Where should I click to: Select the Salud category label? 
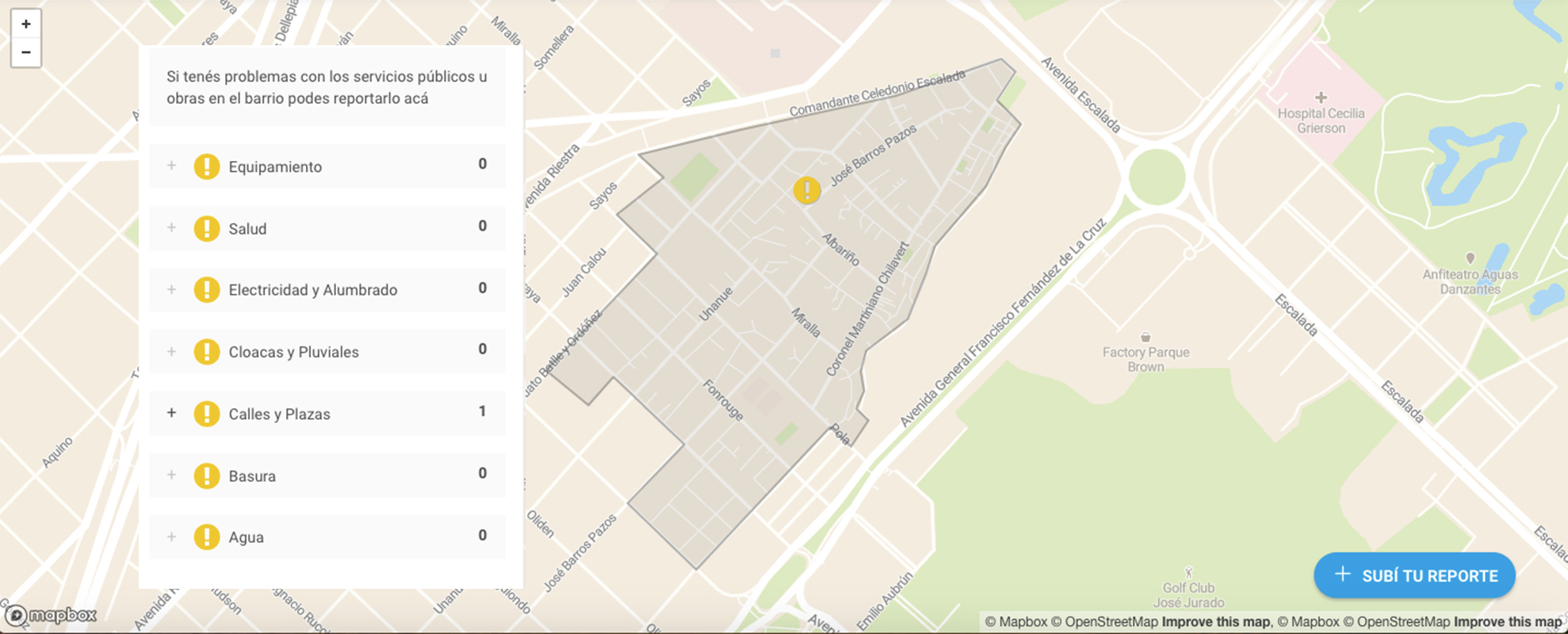pyautogui.click(x=247, y=229)
